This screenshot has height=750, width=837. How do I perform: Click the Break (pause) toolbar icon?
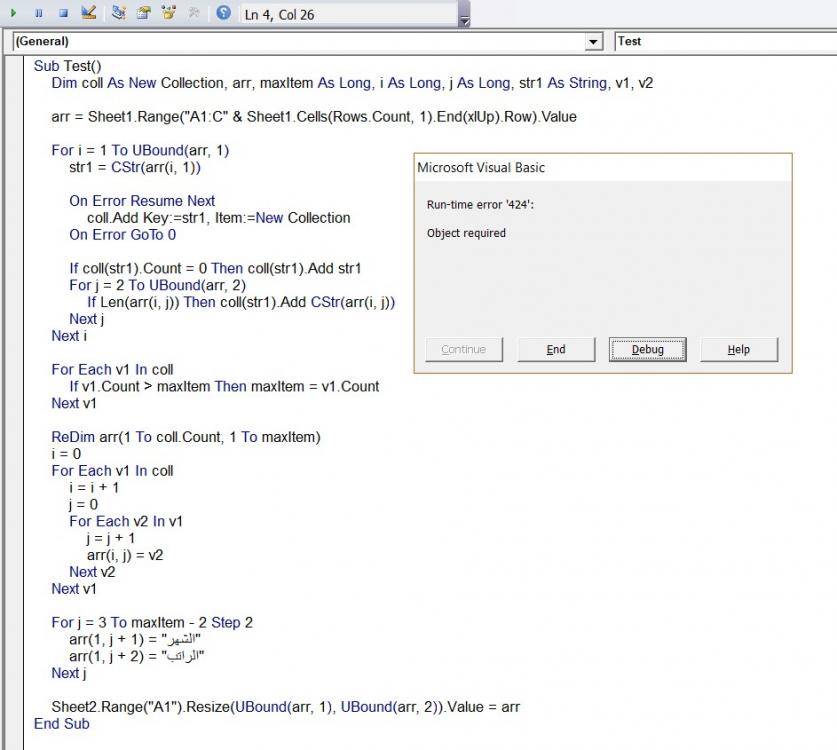point(38,13)
